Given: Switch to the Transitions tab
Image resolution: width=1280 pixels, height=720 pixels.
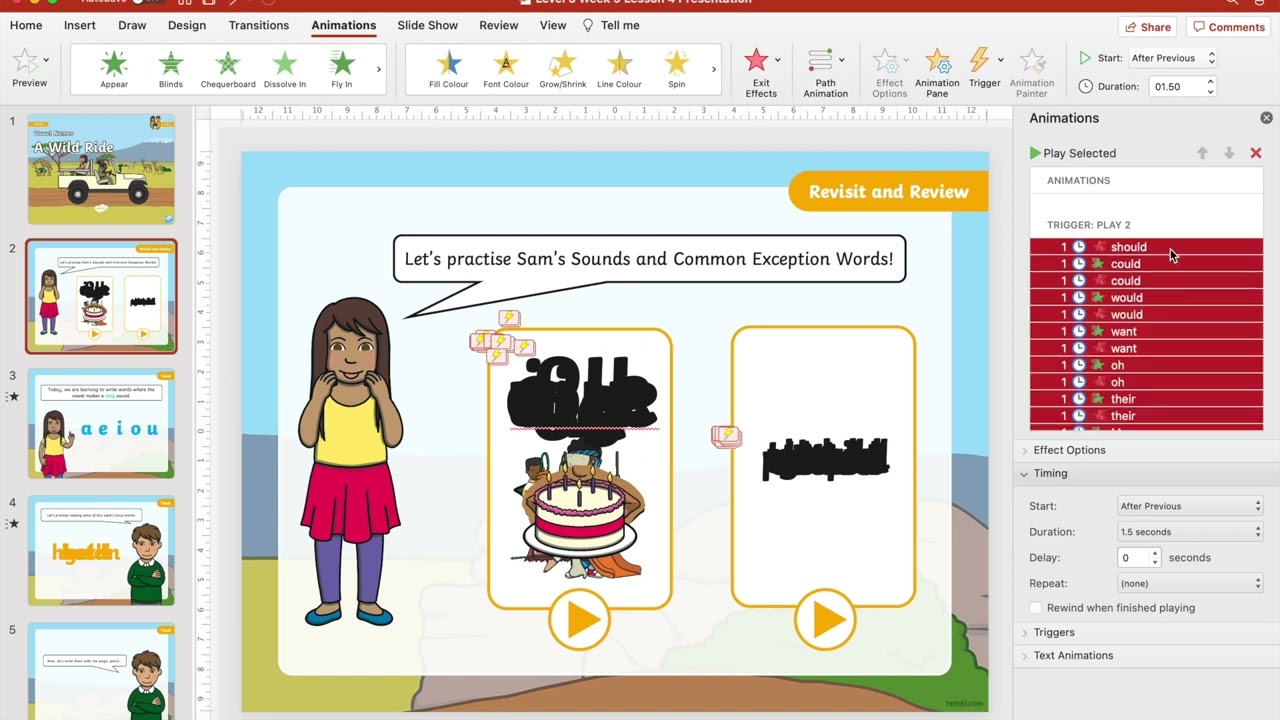Looking at the screenshot, I should [259, 25].
